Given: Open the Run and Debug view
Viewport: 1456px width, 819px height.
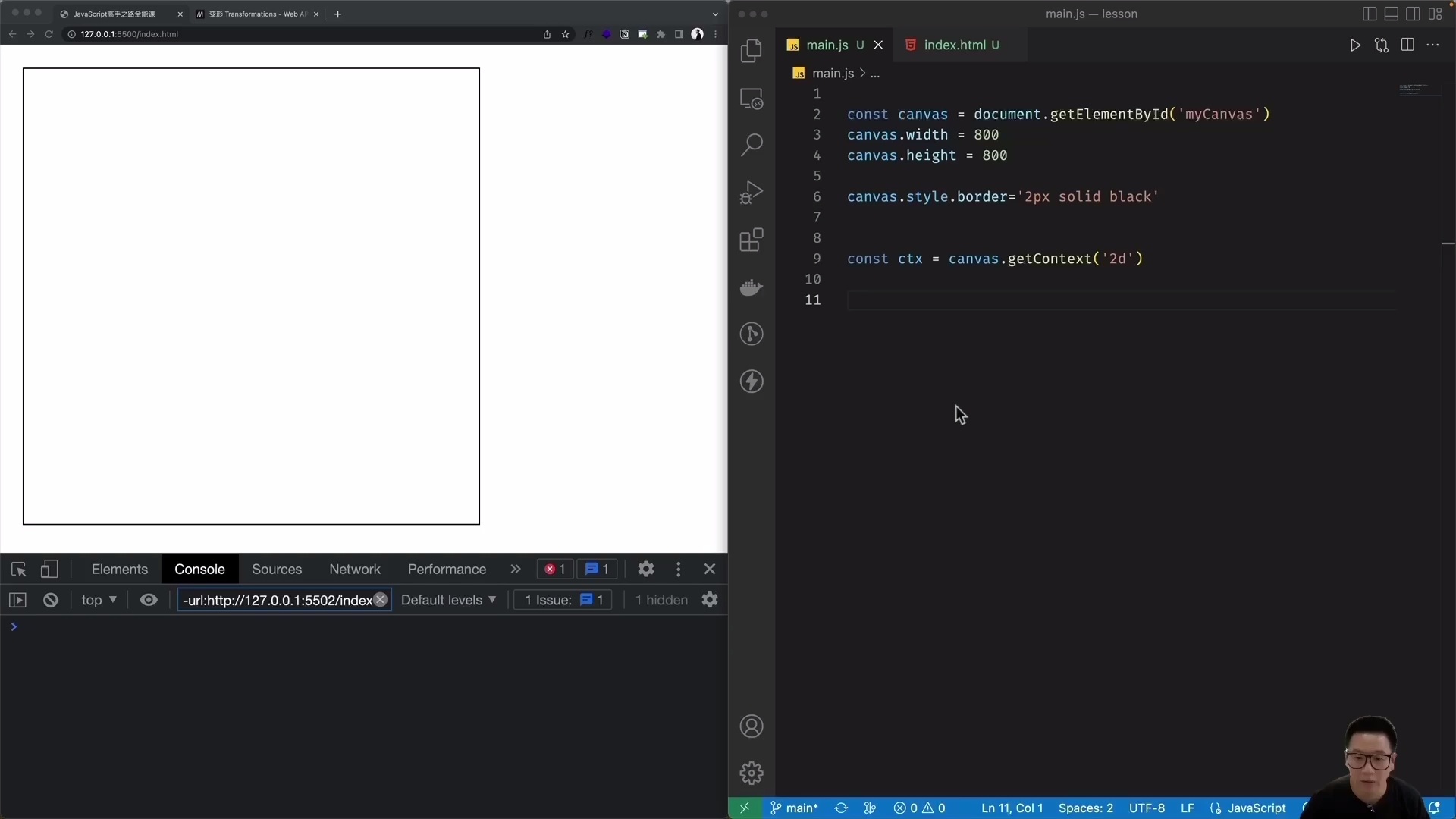Looking at the screenshot, I should pyautogui.click(x=752, y=191).
